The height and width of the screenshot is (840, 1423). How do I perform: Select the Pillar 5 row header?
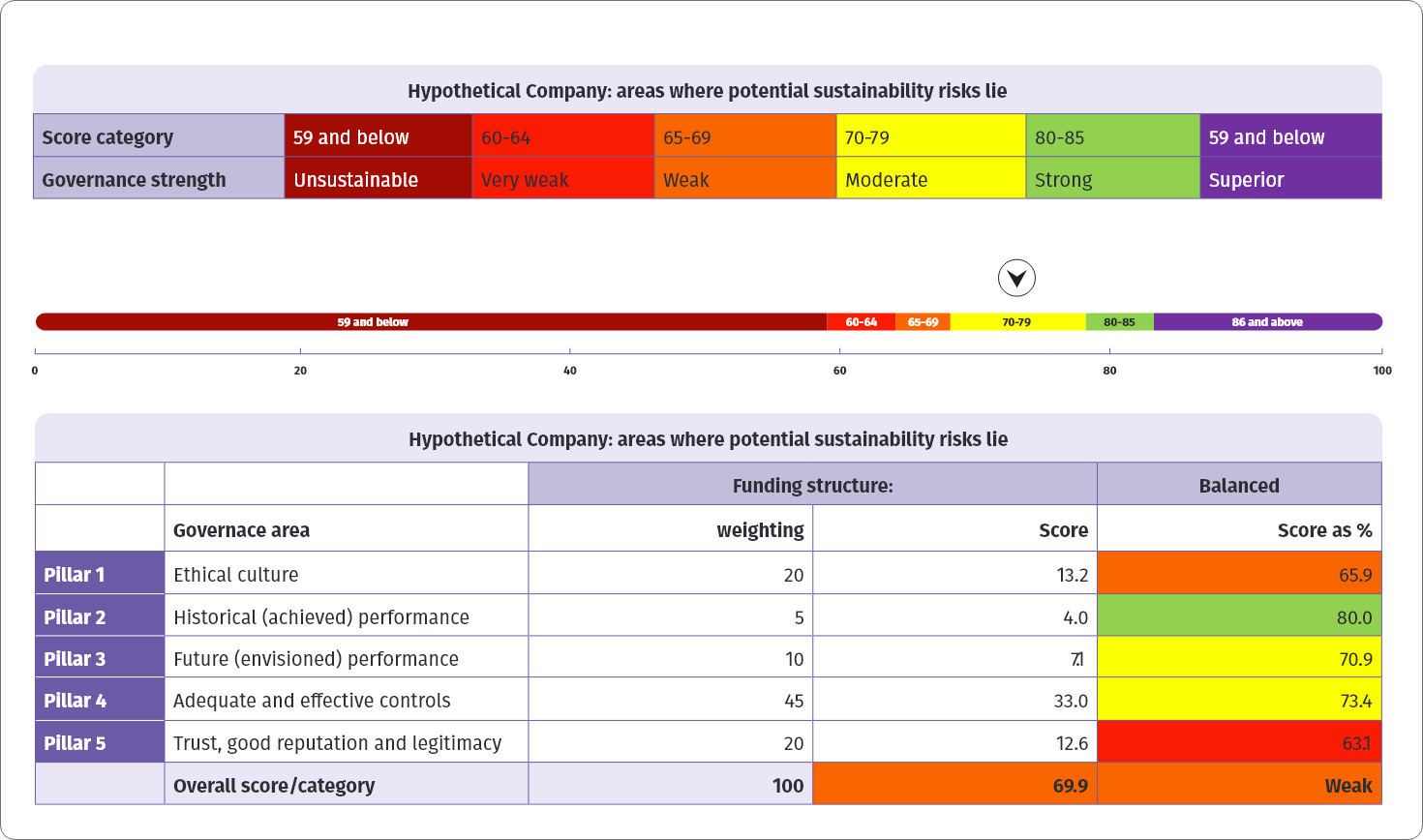[x=100, y=743]
